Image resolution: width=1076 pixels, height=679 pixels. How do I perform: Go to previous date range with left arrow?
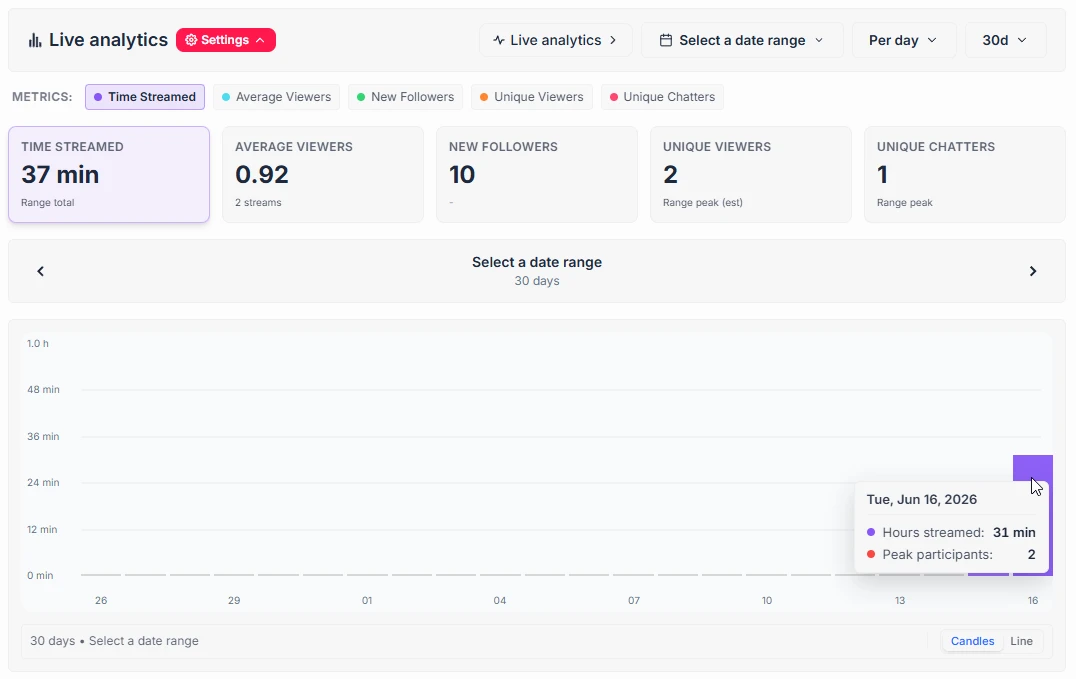tap(40, 271)
